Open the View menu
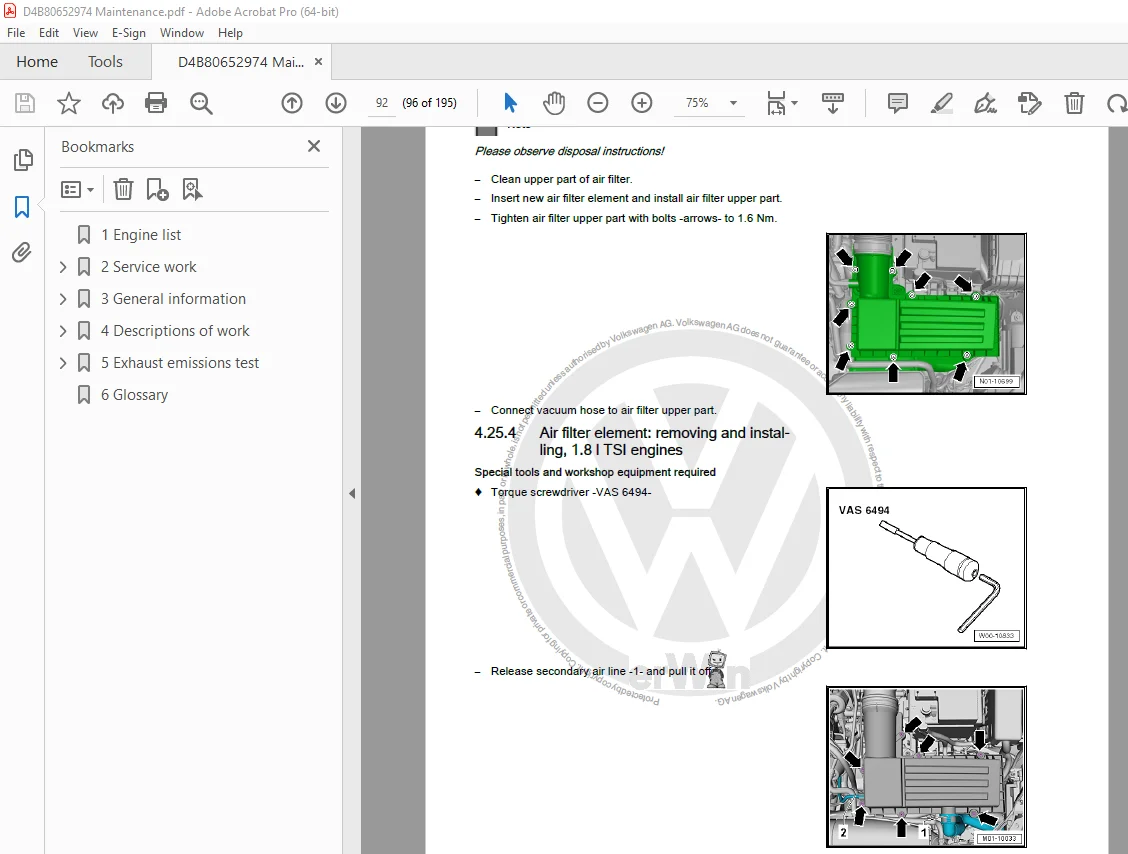The width and height of the screenshot is (1128, 854). 85,32
